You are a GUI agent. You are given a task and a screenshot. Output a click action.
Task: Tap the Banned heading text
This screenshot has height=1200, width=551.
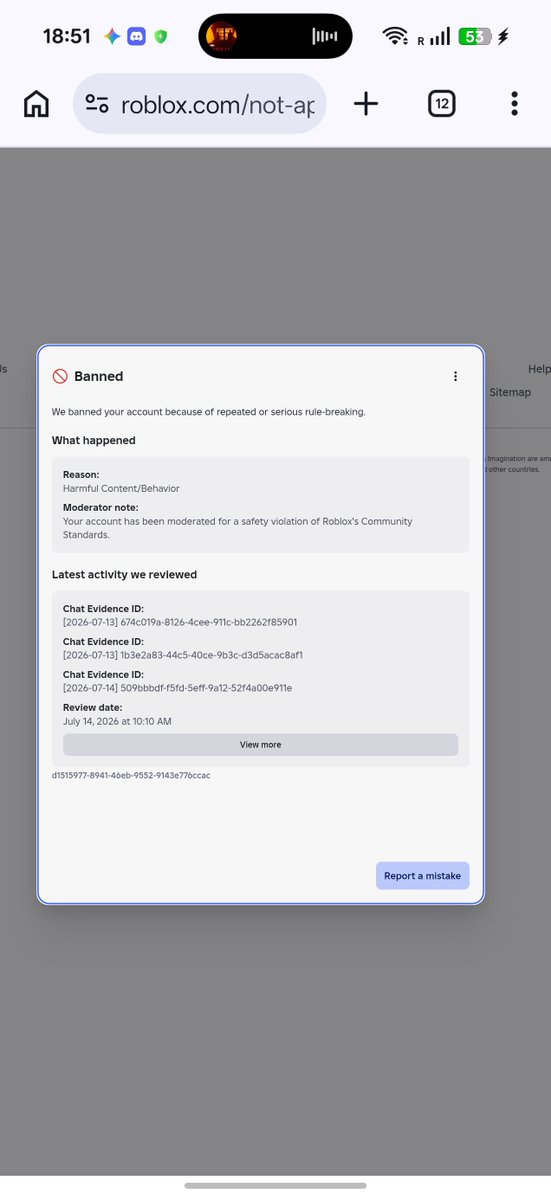pyautogui.click(x=99, y=376)
